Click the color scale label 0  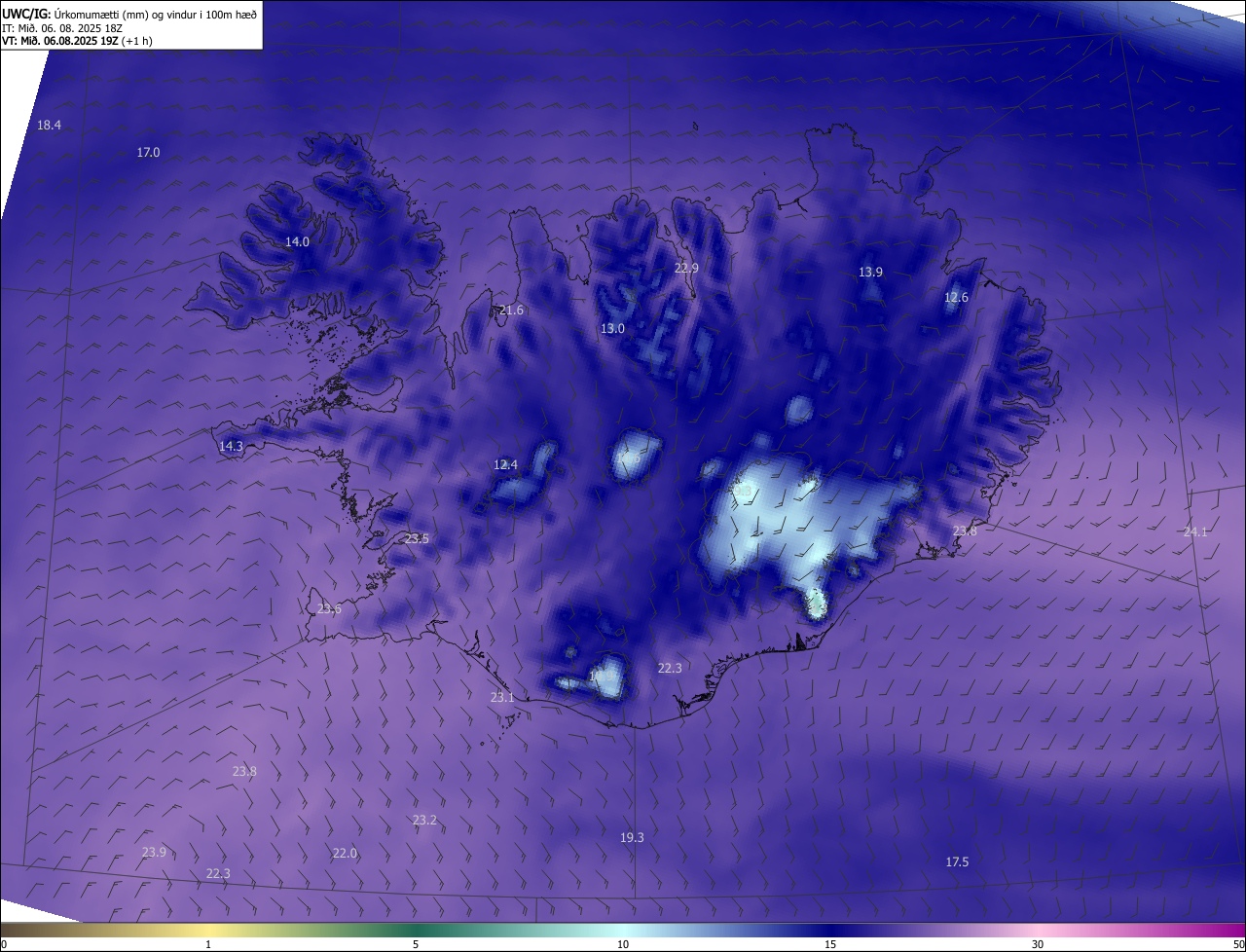pos(3,944)
